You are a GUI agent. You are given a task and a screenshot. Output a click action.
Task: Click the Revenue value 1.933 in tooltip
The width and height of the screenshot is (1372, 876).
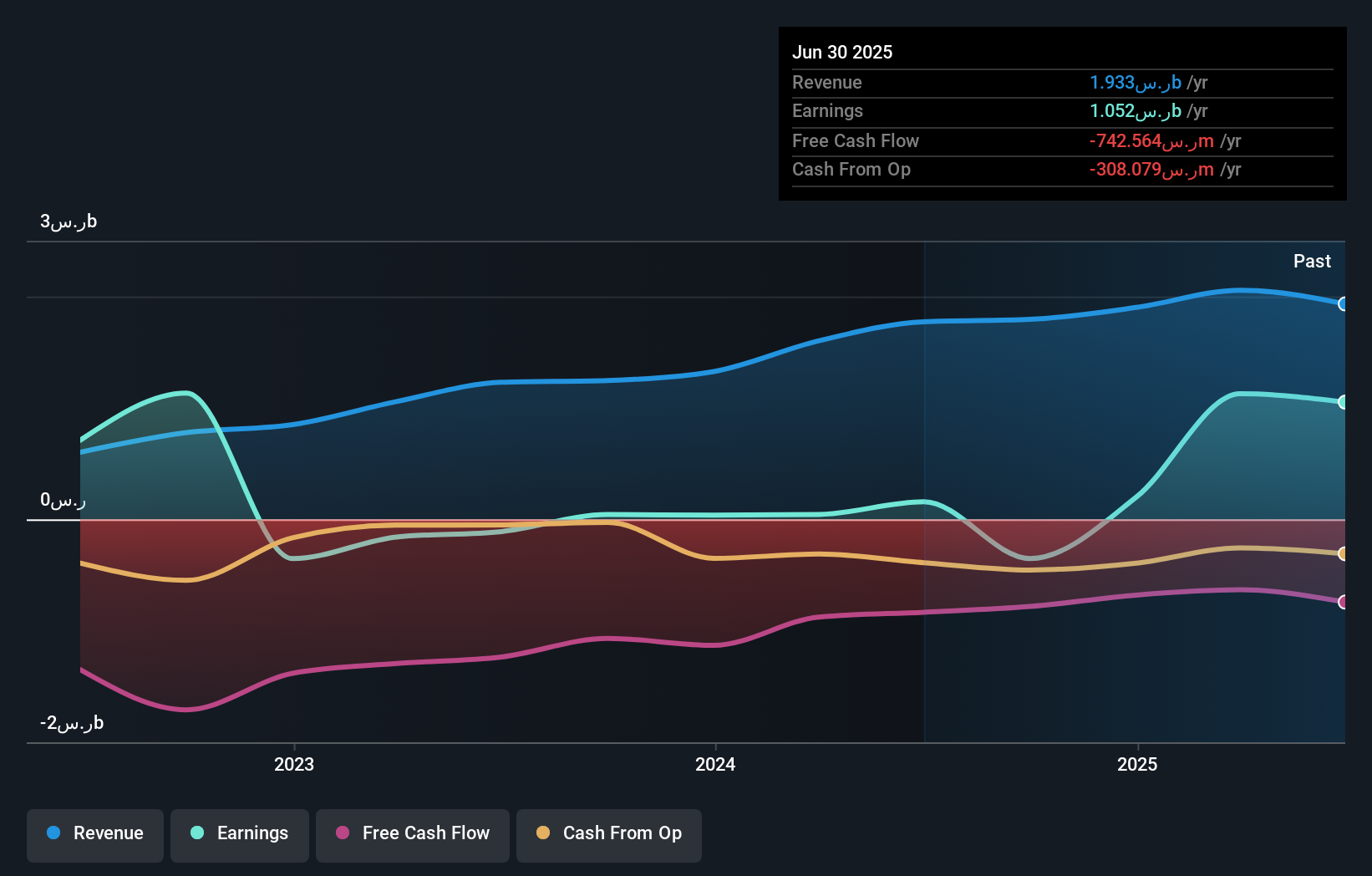pyautogui.click(x=1136, y=82)
